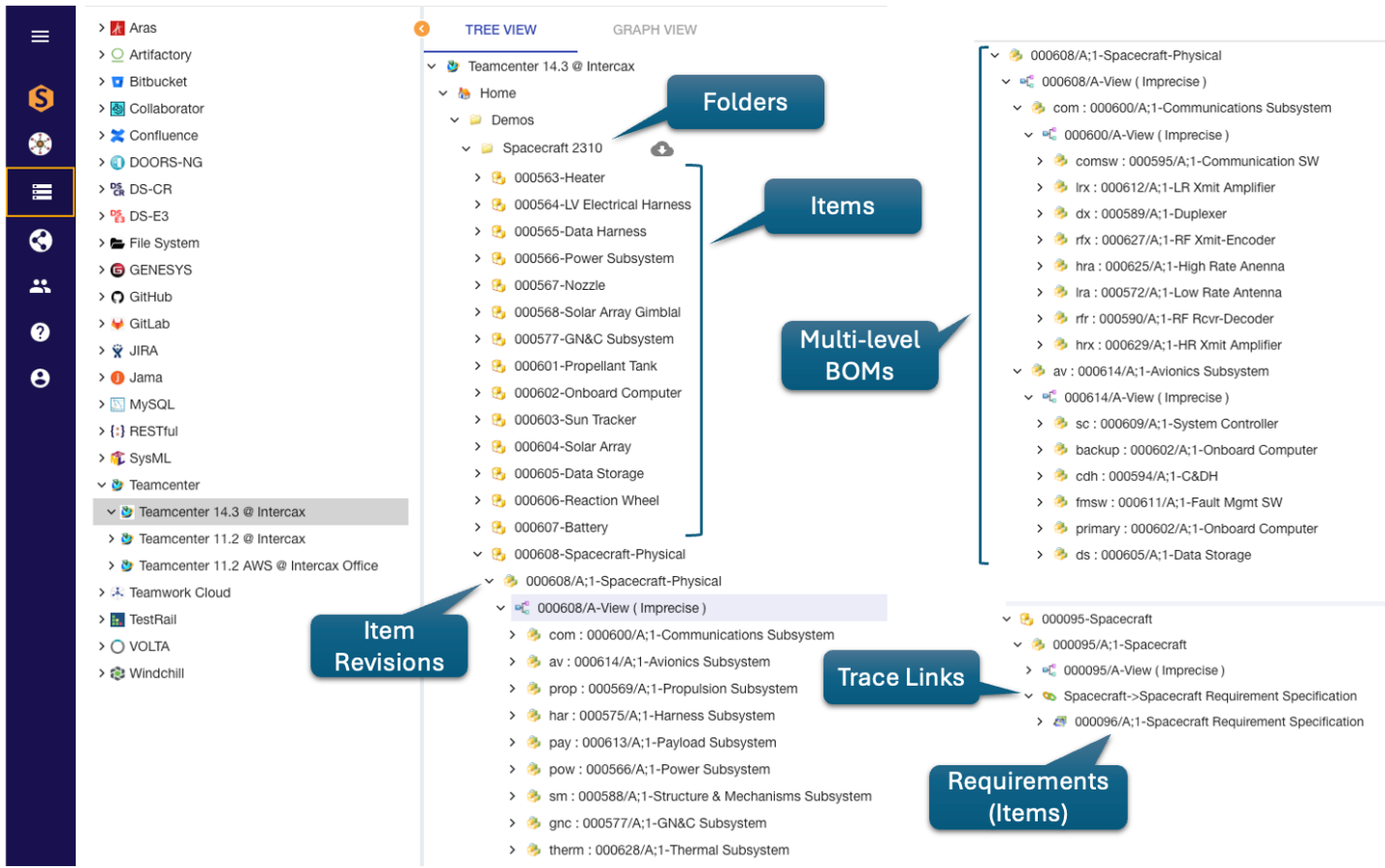Open the orange Syndeia logo icon
This screenshot has width=1385, height=868.
coord(40,98)
